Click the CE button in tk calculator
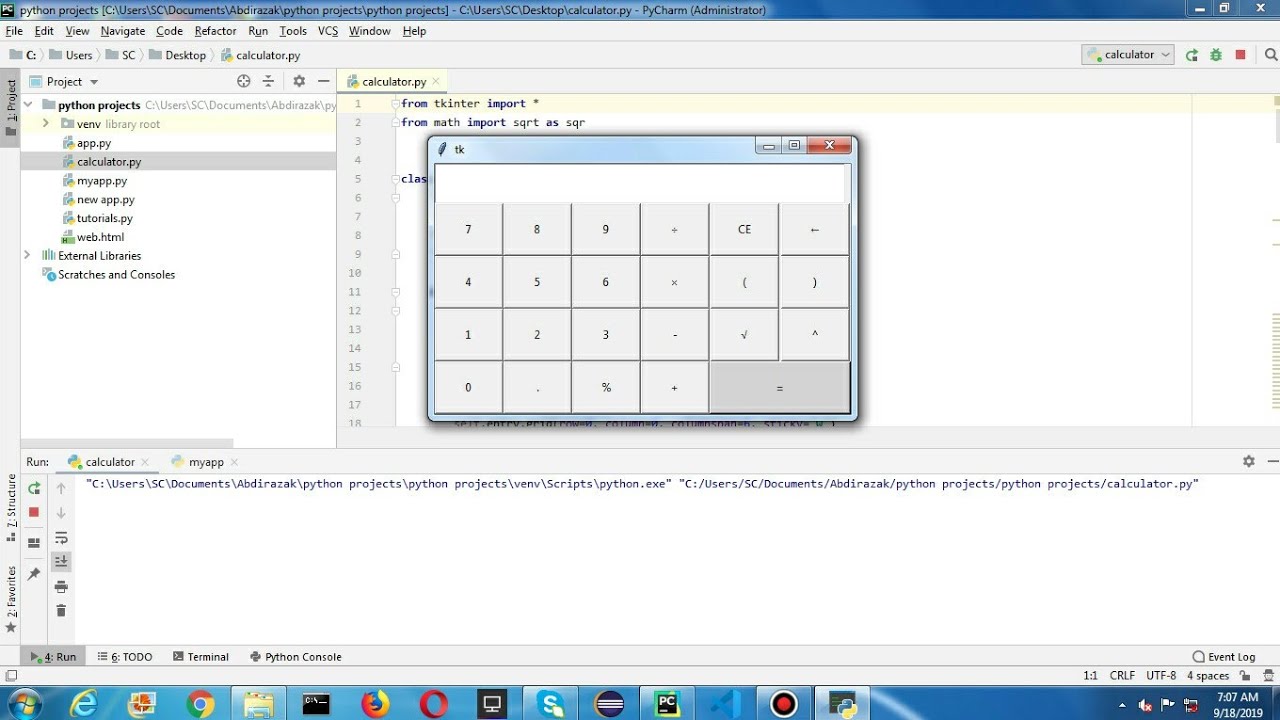This screenshot has height=720, width=1280. coord(744,229)
